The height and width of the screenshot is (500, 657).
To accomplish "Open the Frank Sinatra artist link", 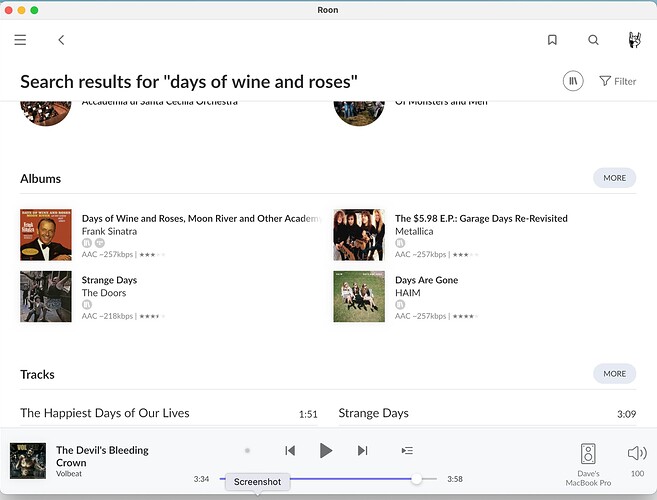I will pos(109,231).
